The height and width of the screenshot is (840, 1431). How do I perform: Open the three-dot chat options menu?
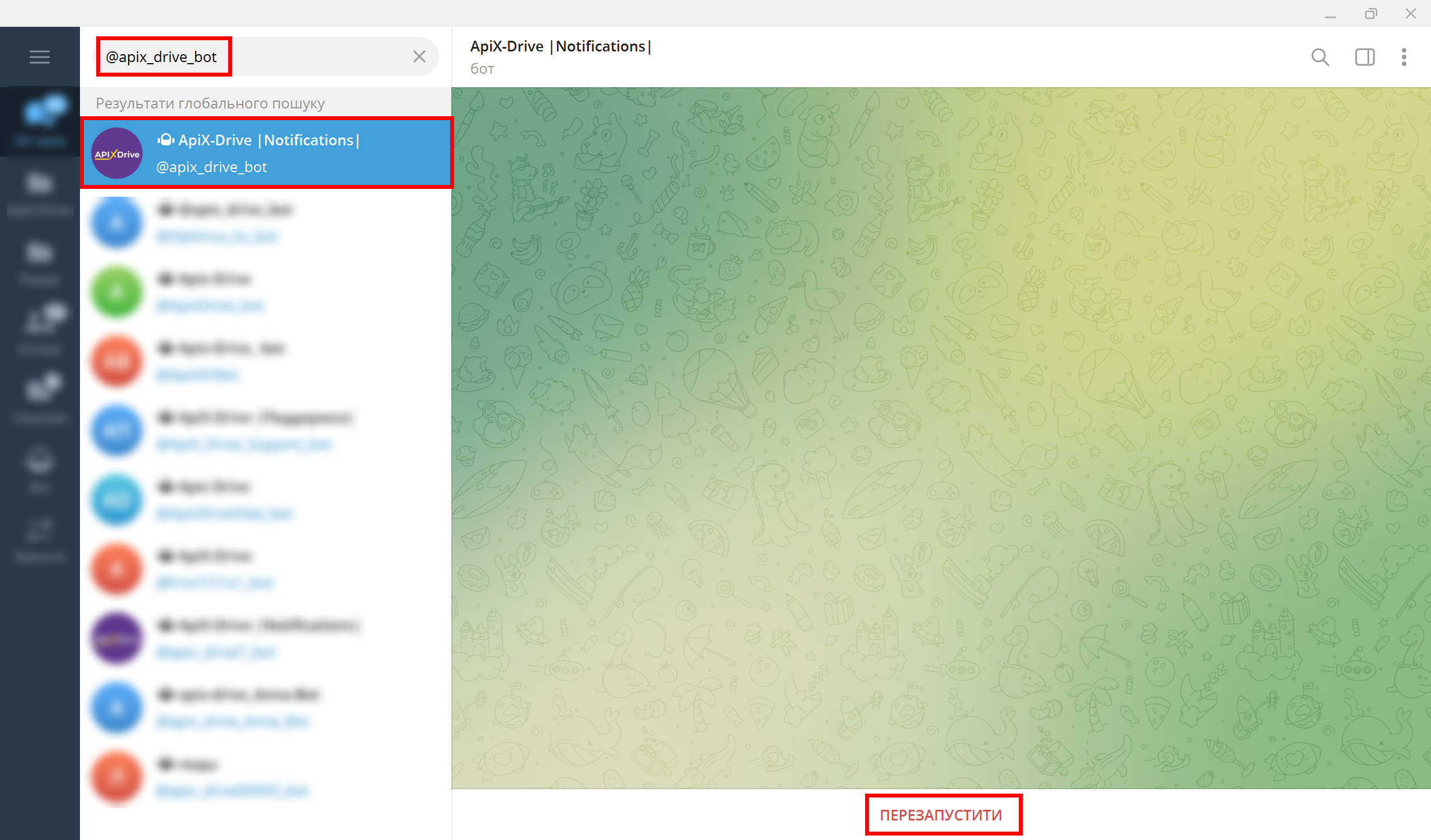point(1404,57)
